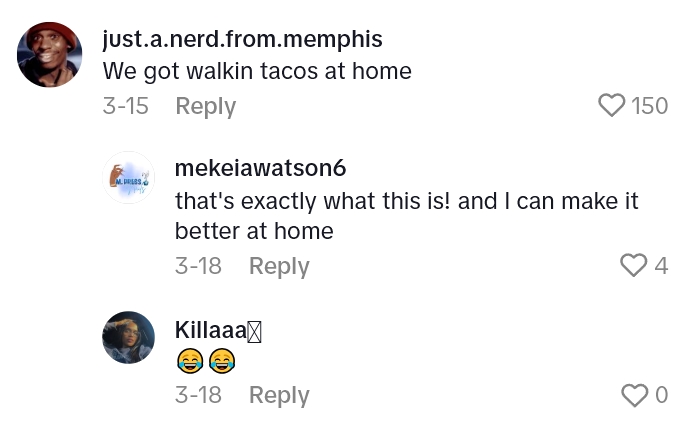
Task: Click the 150 likes count
Action: pos(650,106)
